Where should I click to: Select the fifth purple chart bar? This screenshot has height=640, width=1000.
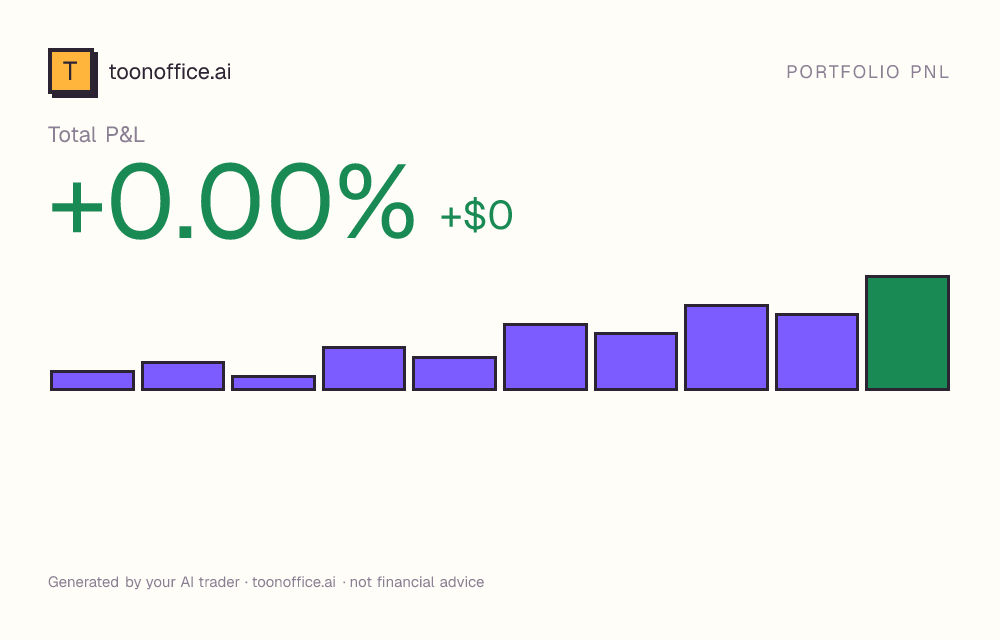pyautogui.click(x=455, y=374)
